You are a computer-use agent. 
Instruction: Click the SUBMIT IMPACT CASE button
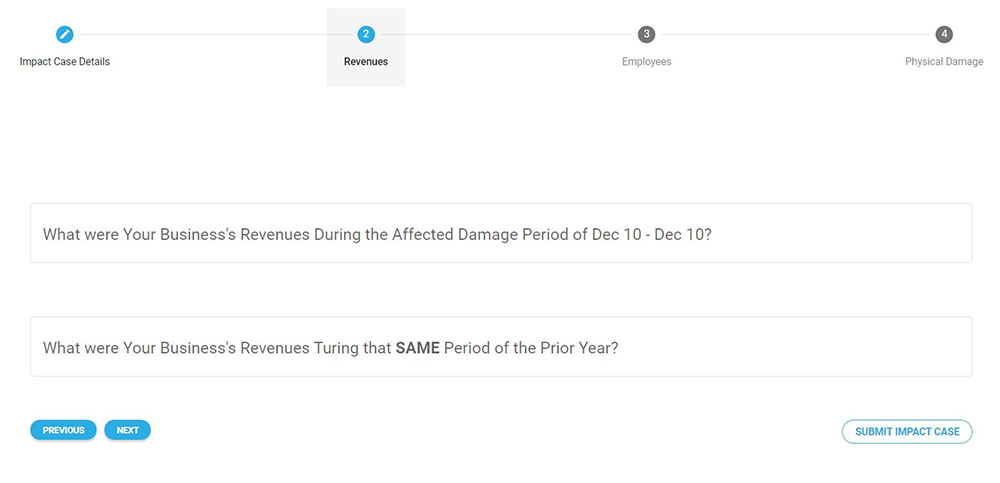(907, 432)
